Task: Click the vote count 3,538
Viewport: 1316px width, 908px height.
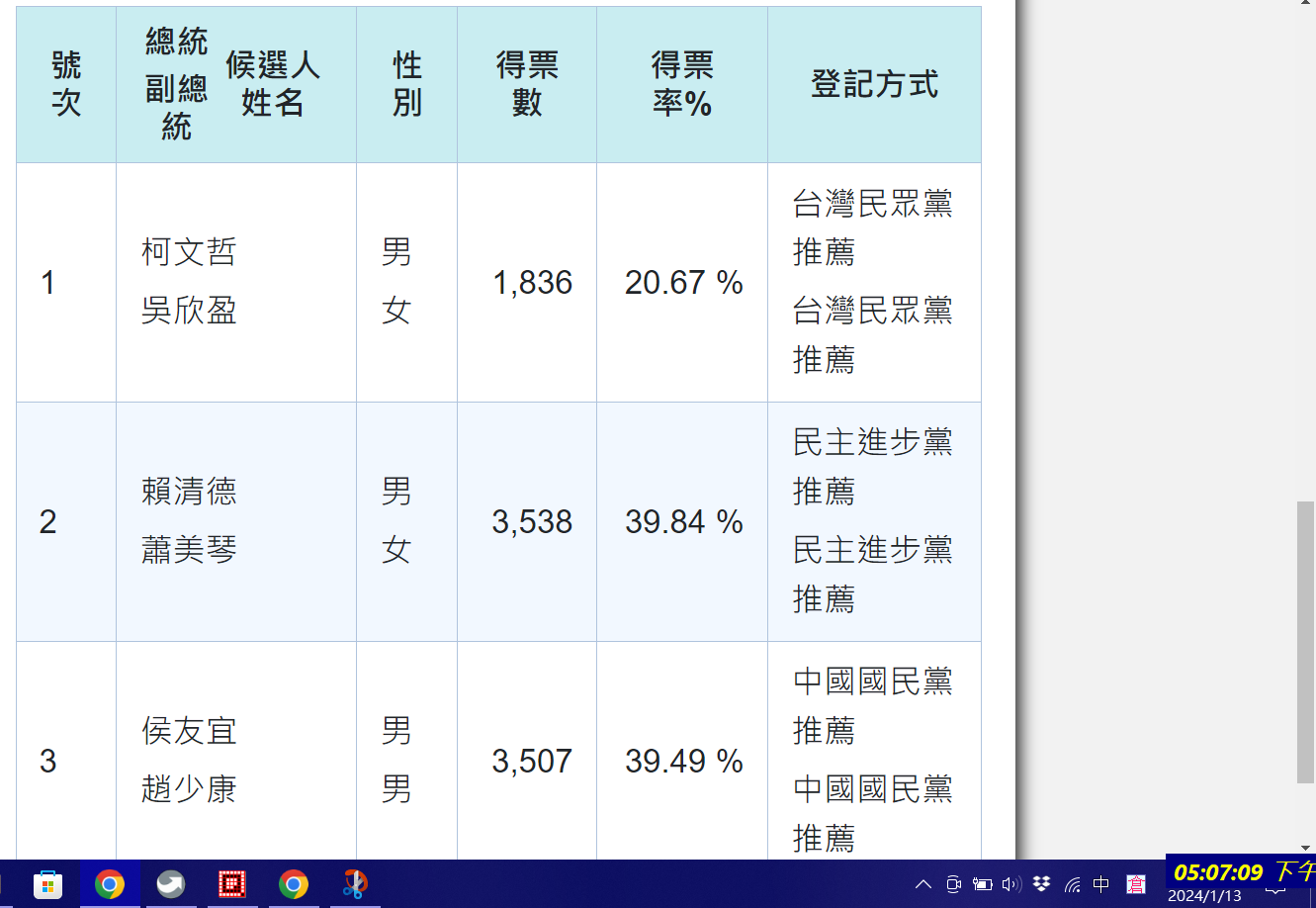Action: click(532, 522)
